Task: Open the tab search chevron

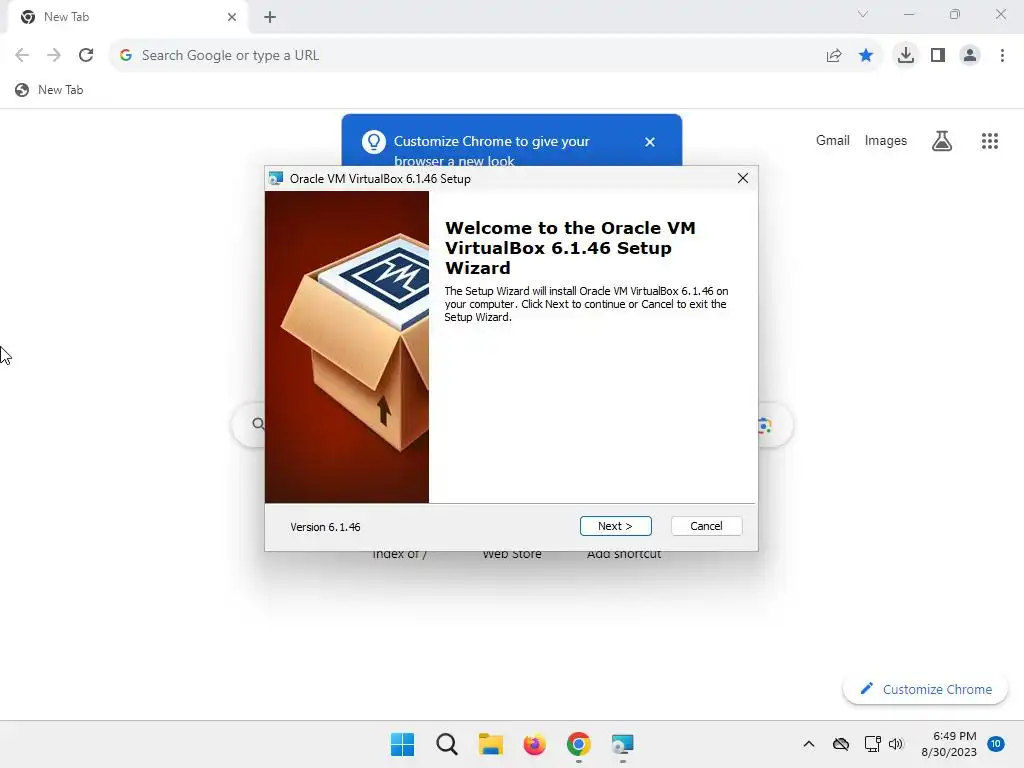Action: coord(863,14)
